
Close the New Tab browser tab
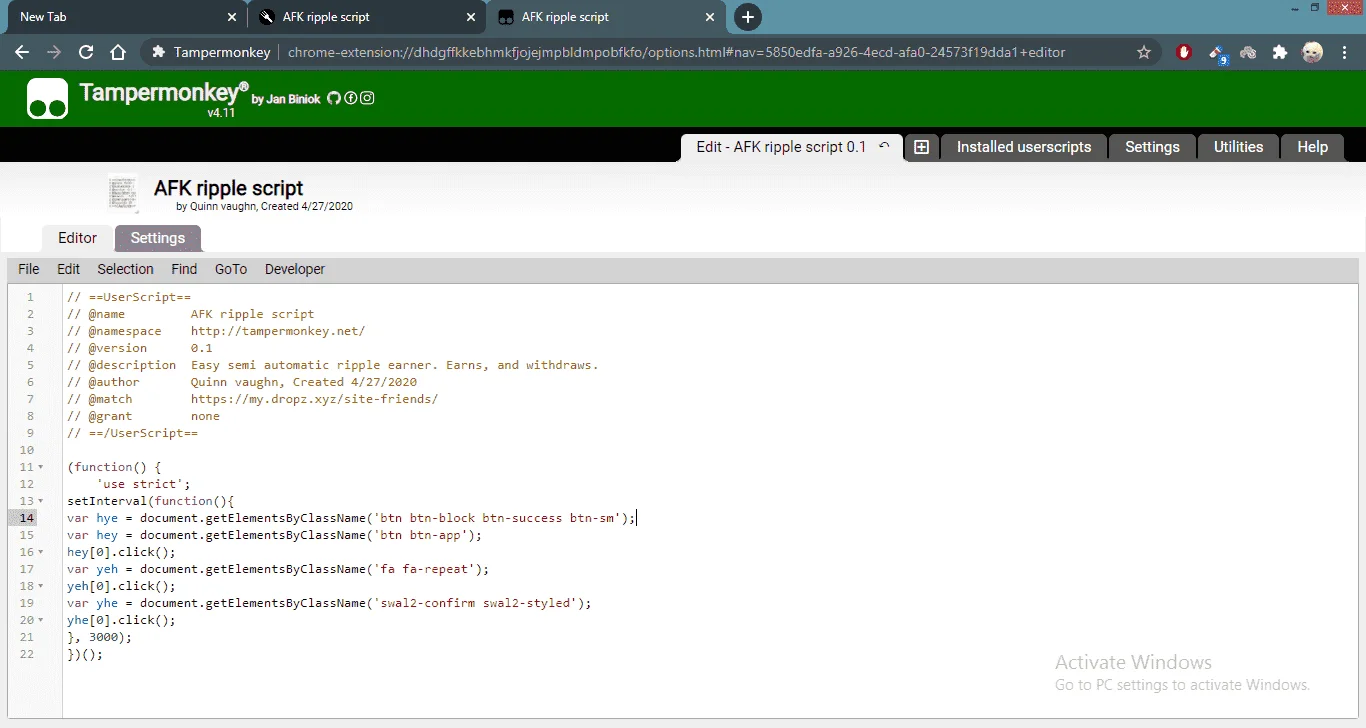click(232, 17)
